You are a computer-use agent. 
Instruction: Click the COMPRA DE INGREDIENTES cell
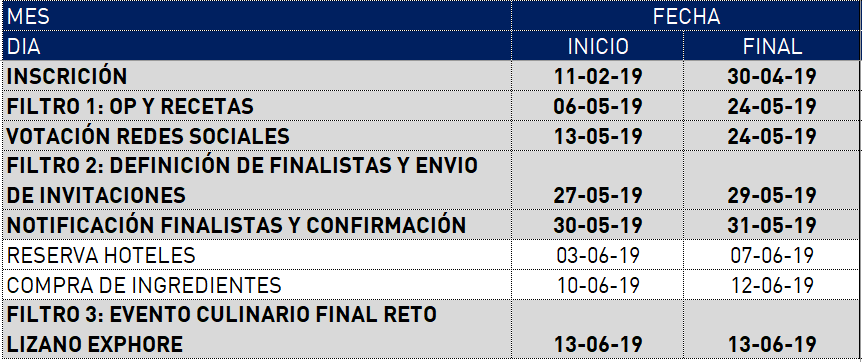click(x=257, y=284)
